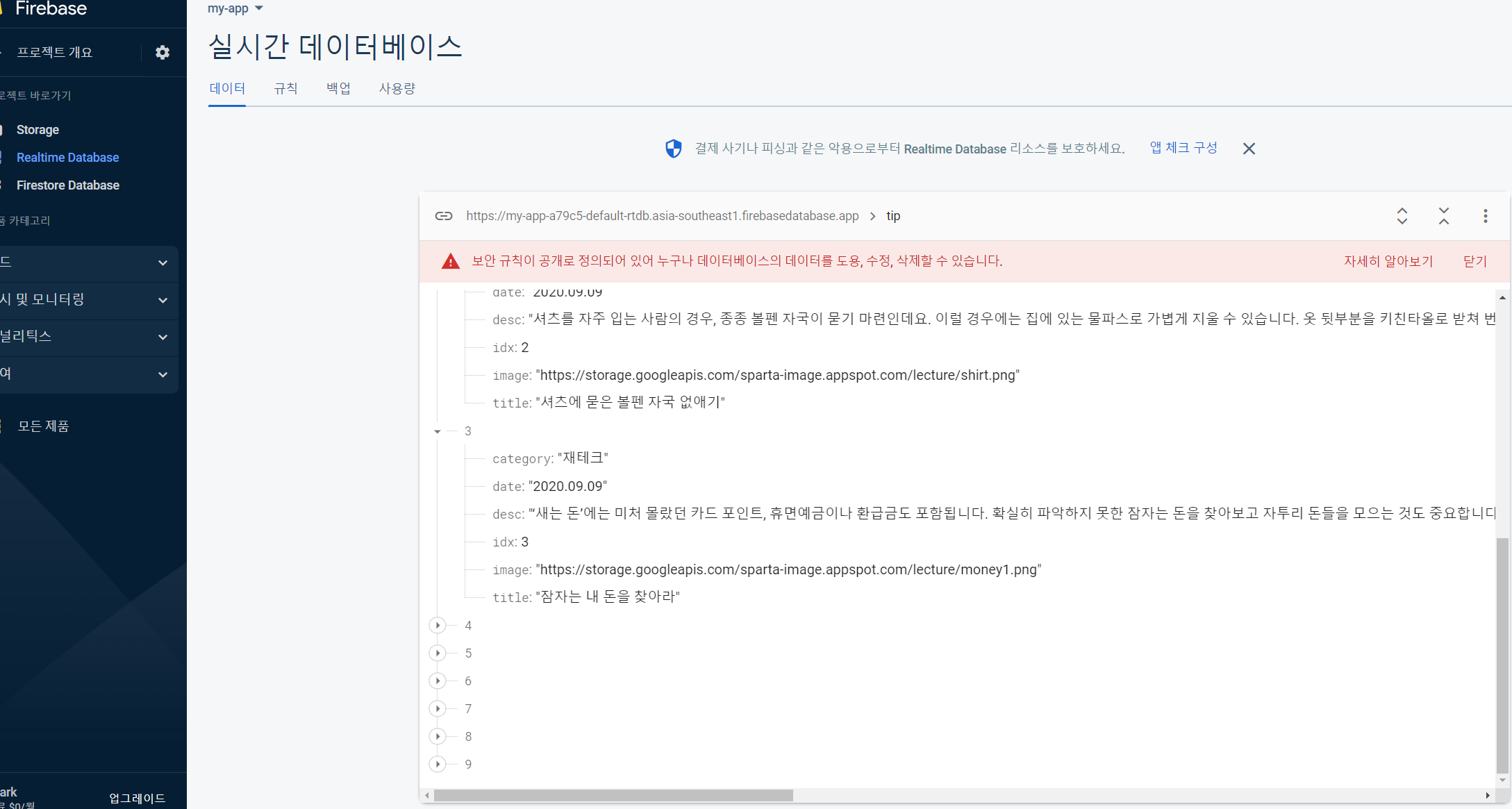Image resolution: width=1512 pixels, height=809 pixels.
Task: Select the desc text starting with 셔츠를 자주
Action: click(1011, 319)
